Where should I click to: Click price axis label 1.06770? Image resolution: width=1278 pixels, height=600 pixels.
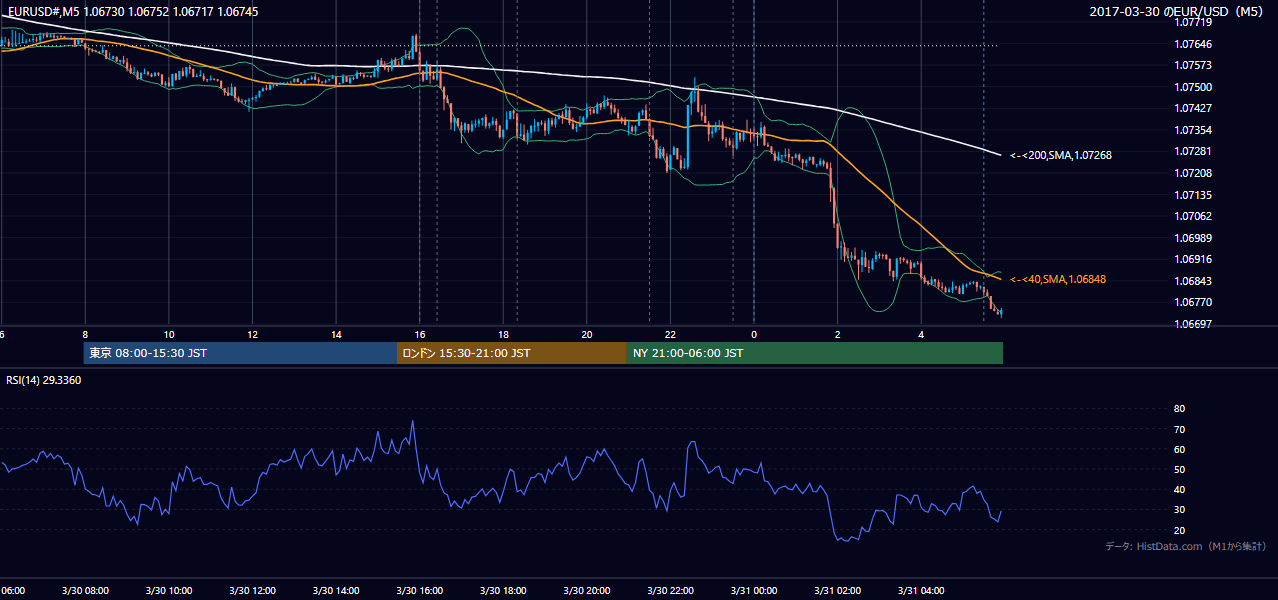pyautogui.click(x=1194, y=302)
